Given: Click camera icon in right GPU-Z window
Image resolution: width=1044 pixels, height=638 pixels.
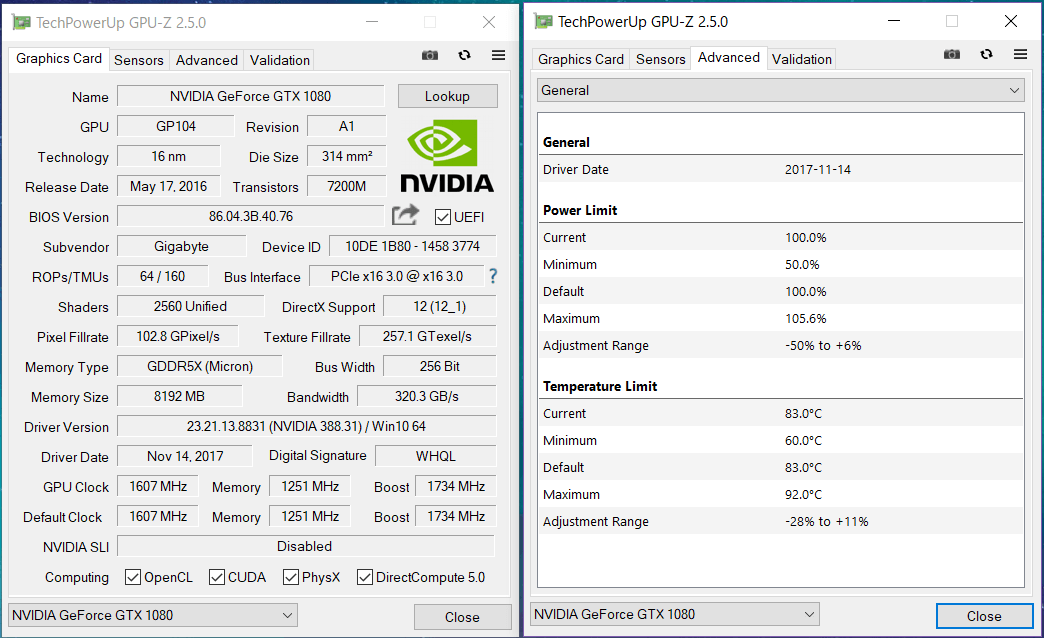Looking at the screenshot, I should click(x=952, y=54).
